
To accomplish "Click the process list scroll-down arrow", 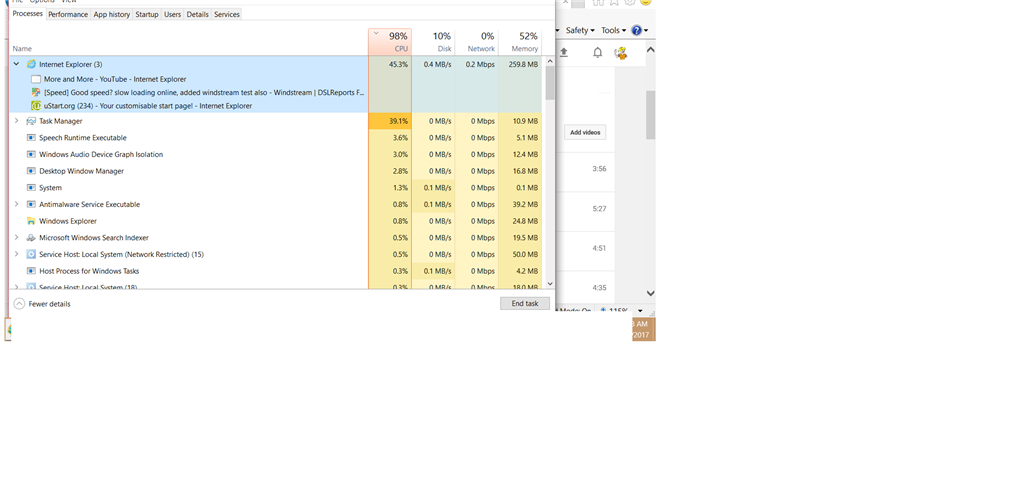I will [x=550, y=283].
